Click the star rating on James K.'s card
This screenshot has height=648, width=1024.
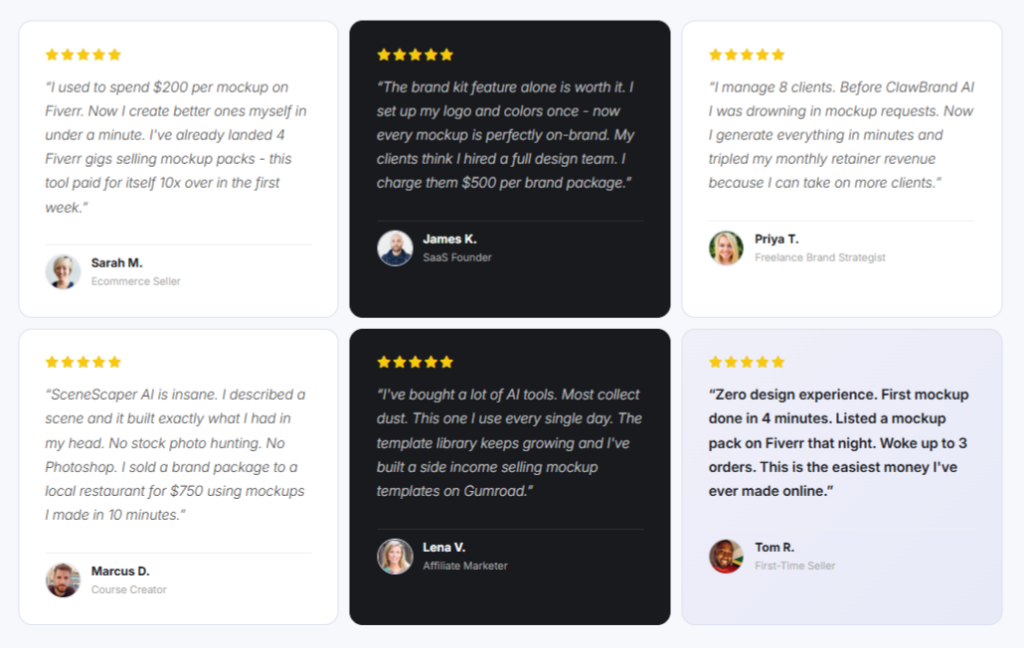click(415, 54)
